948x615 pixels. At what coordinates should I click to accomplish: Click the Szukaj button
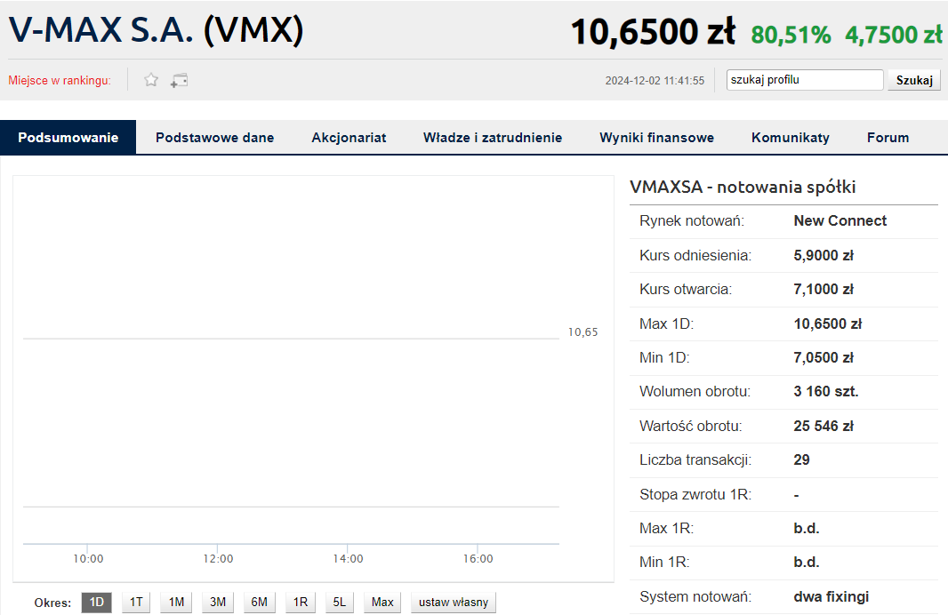point(914,80)
